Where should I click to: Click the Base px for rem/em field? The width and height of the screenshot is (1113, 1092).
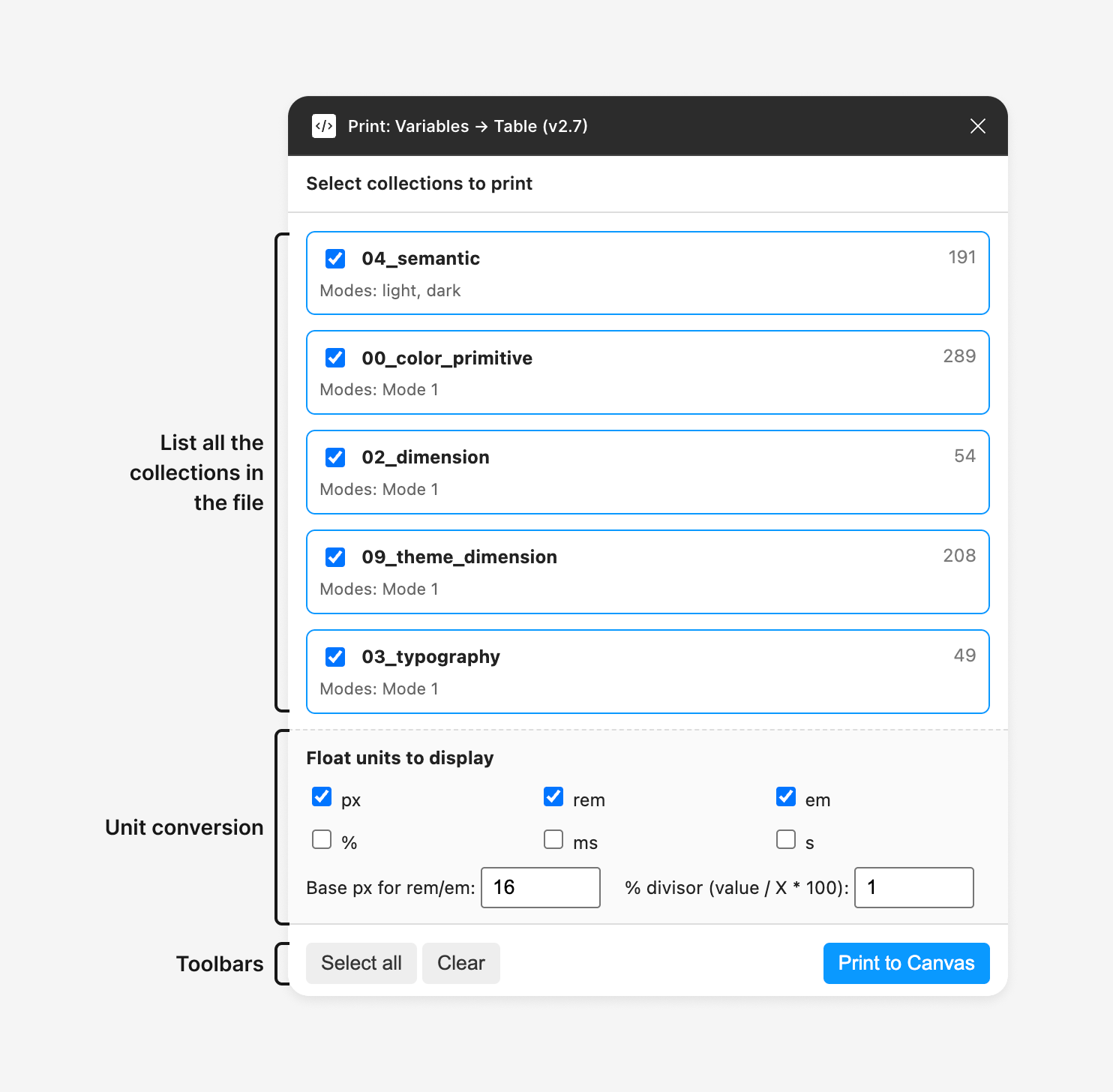coord(540,887)
